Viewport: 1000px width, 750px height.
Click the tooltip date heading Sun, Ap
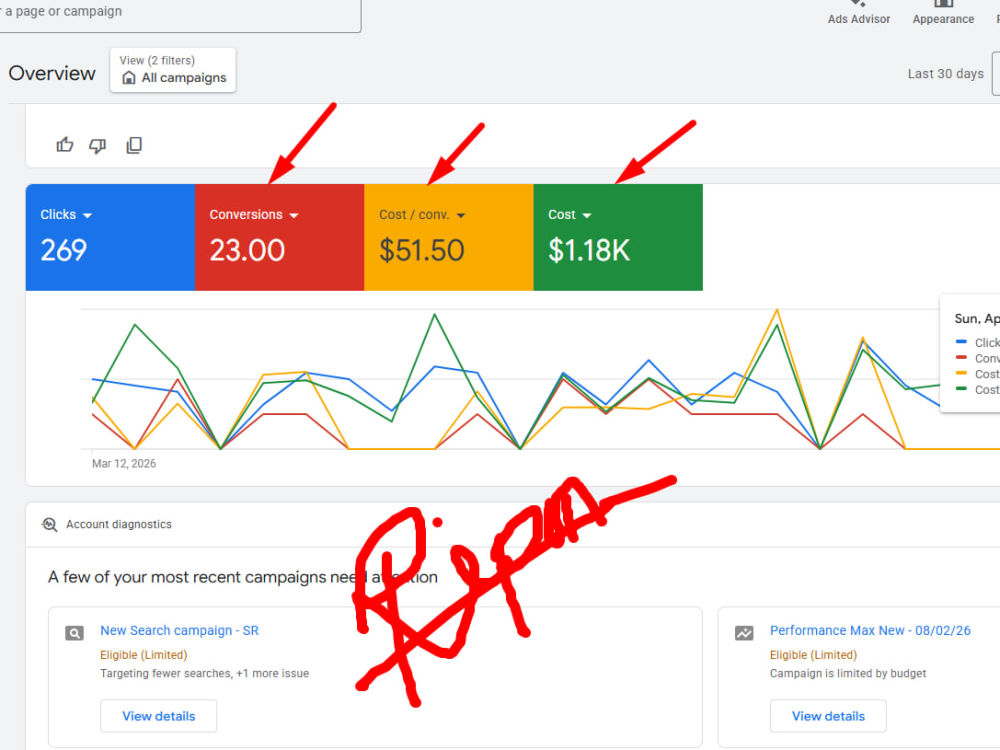tap(977, 318)
